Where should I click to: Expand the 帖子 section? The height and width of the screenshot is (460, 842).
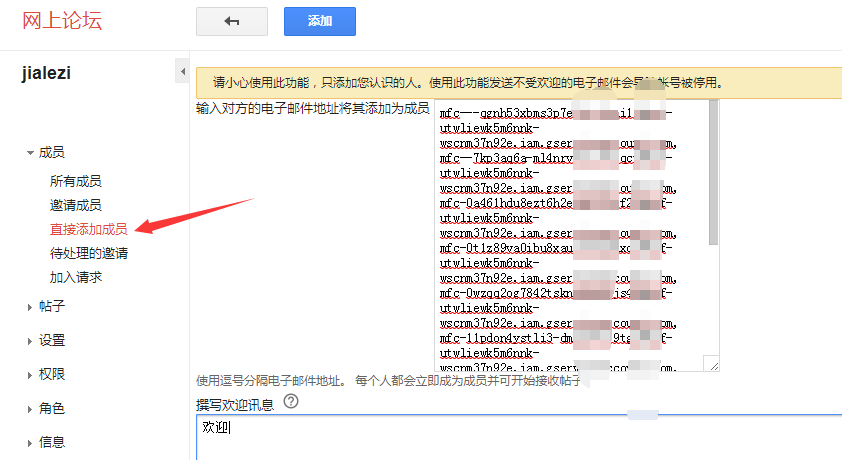[51, 307]
